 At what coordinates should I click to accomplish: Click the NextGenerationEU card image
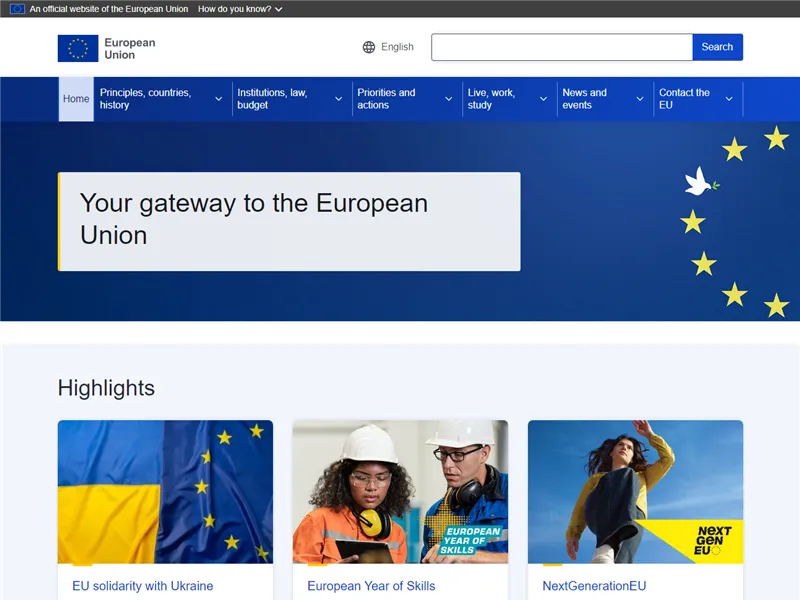(635, 491)
